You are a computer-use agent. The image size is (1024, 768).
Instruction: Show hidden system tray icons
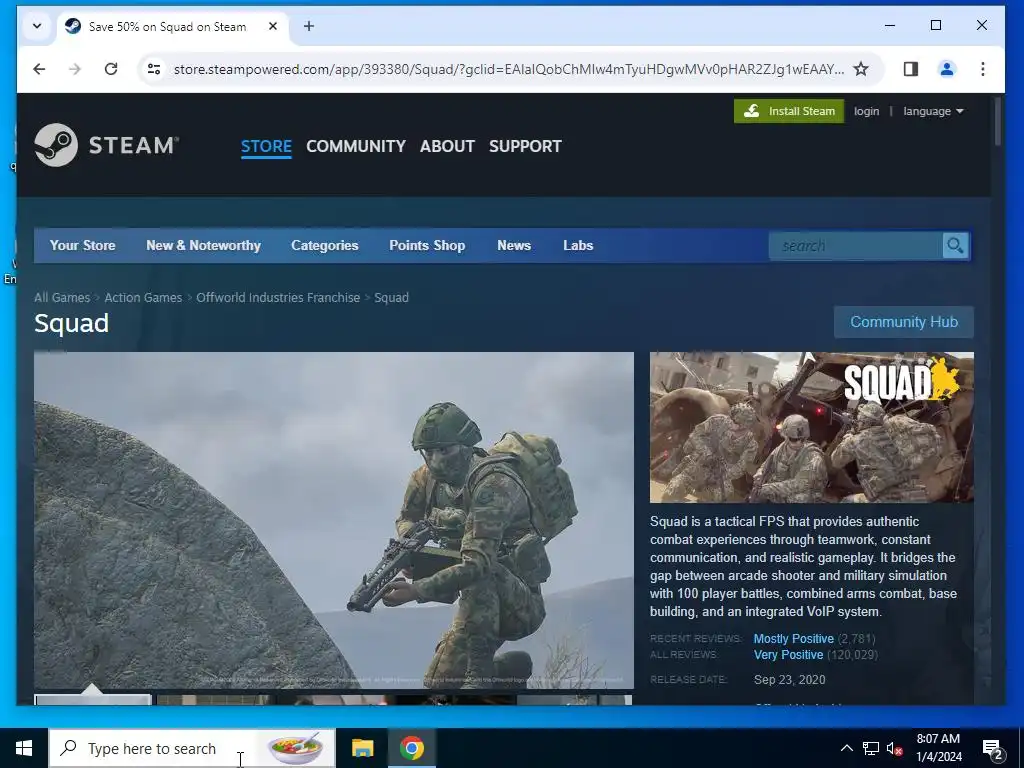pos(846,748)
